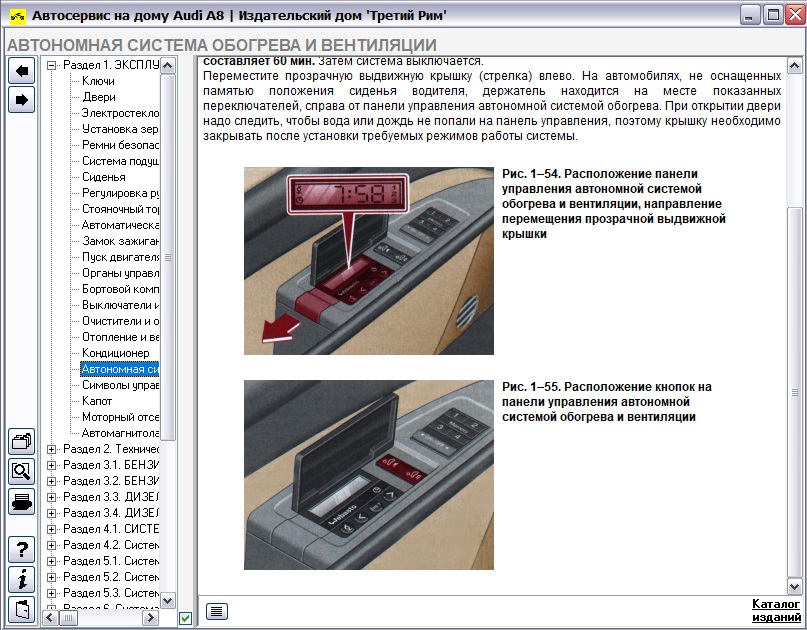Open the Ремни безопасности topic
Screen dimensions: 807x630
pyautogui.click(x=120, y=145)
